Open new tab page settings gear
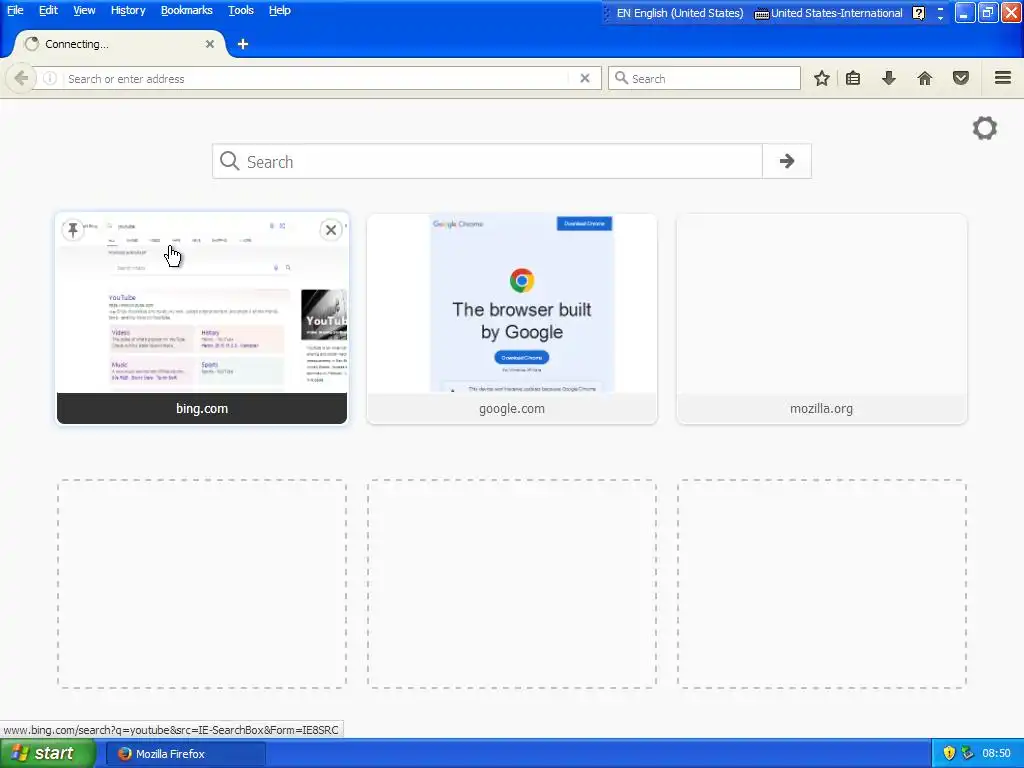The height and width of the screenshot is (768, 1024). [985, 128]
